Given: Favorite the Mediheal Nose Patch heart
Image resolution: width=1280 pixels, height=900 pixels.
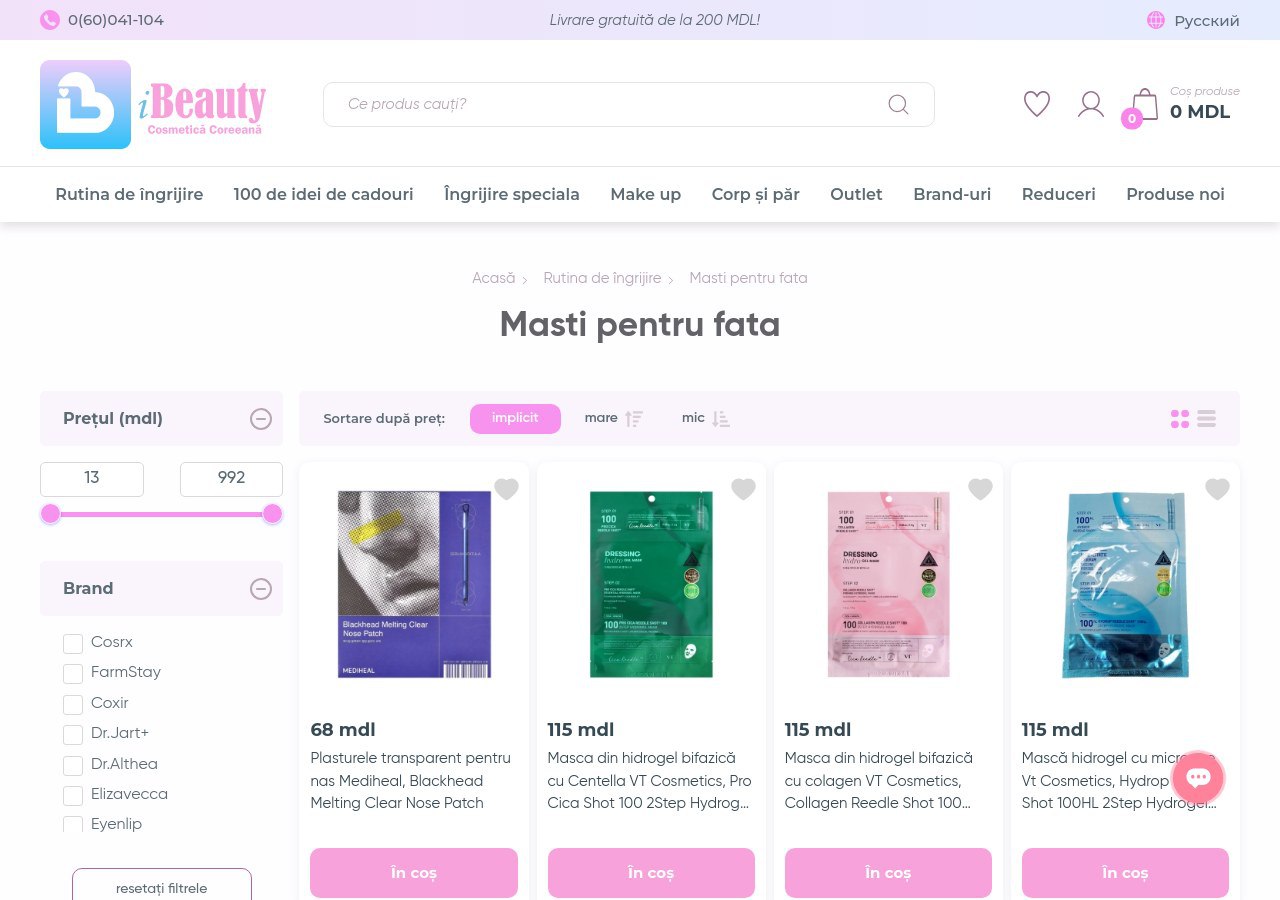Looking at the screenshot, I should tap(507, 489).
